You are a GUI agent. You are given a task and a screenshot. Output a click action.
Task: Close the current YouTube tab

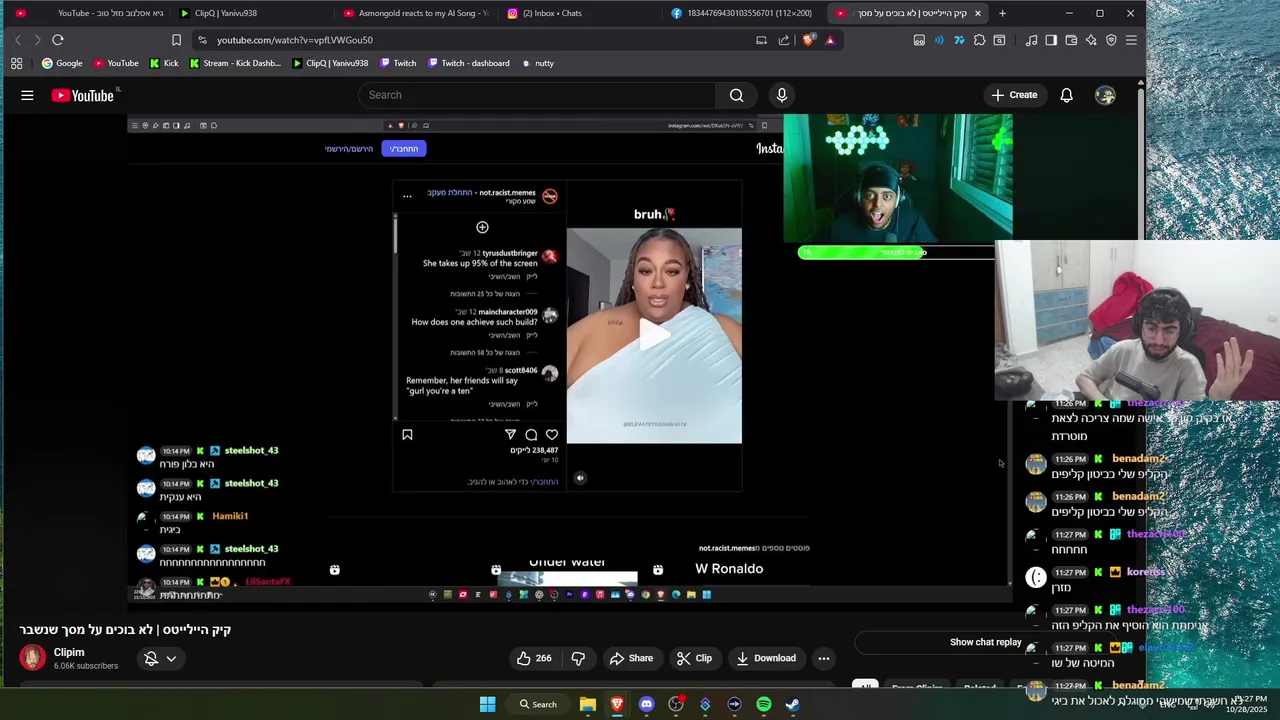[977, 13]
